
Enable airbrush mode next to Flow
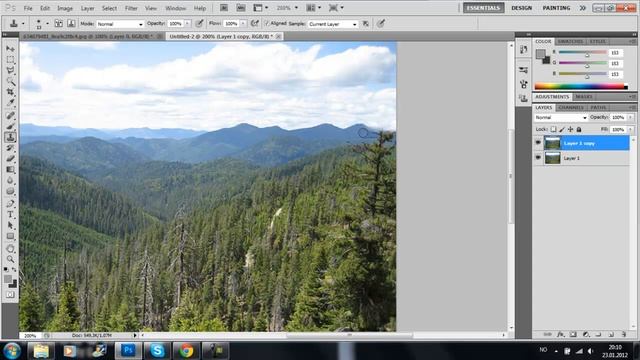tap(255, 24)
